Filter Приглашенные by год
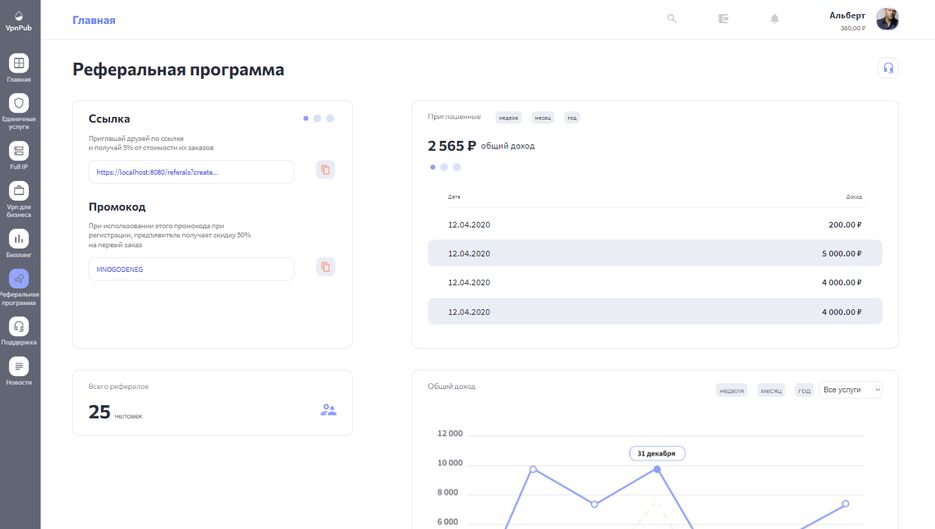Image resolution: width=935 pixels, height=529 pixels. point(572,118)
